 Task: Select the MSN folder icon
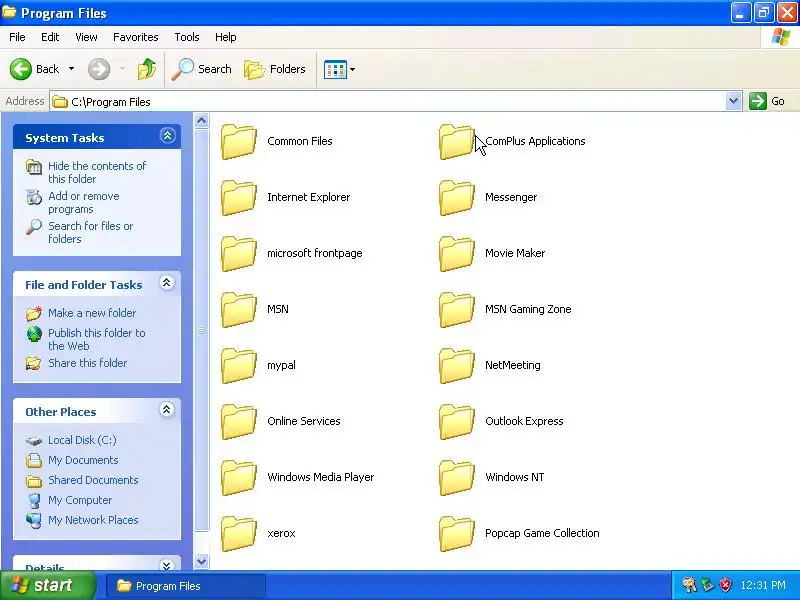pos(238,310)
